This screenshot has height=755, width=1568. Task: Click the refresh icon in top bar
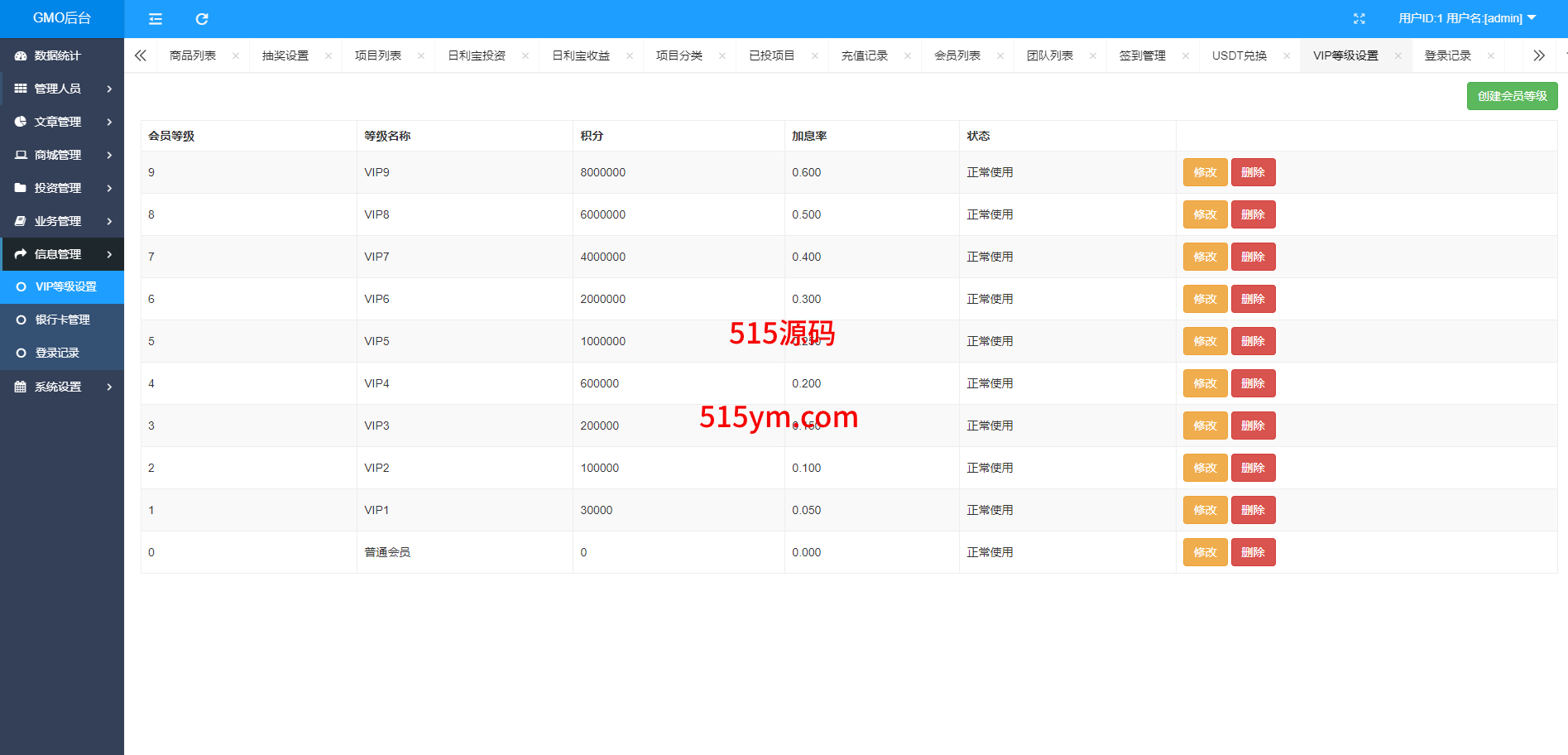(x=201, y=19)
